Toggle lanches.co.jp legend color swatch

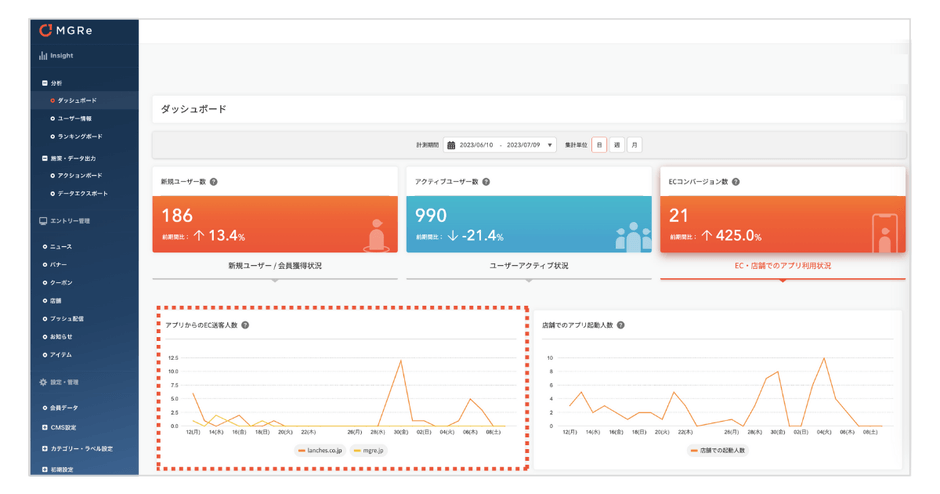pyautogui.click(x=302, y=451)
